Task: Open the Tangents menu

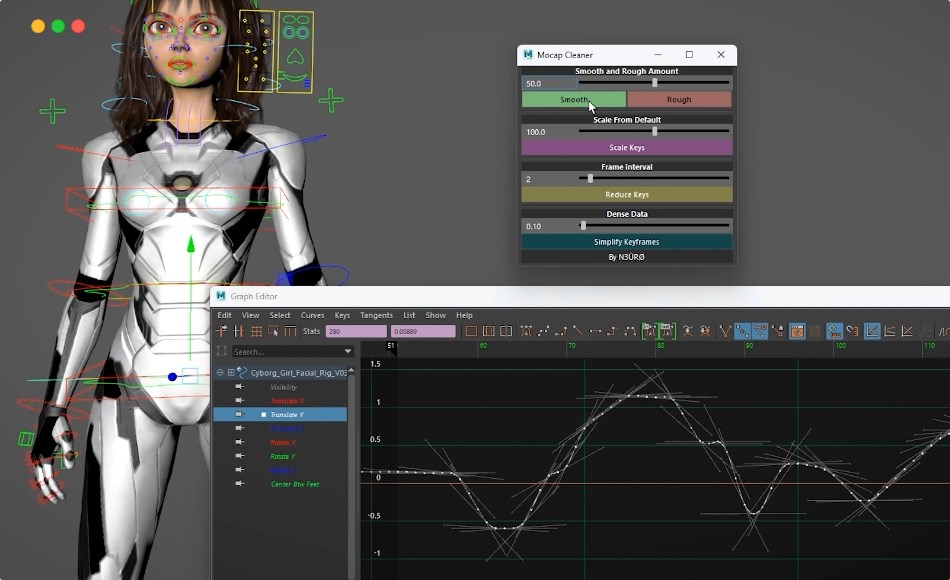Action: 376,314
